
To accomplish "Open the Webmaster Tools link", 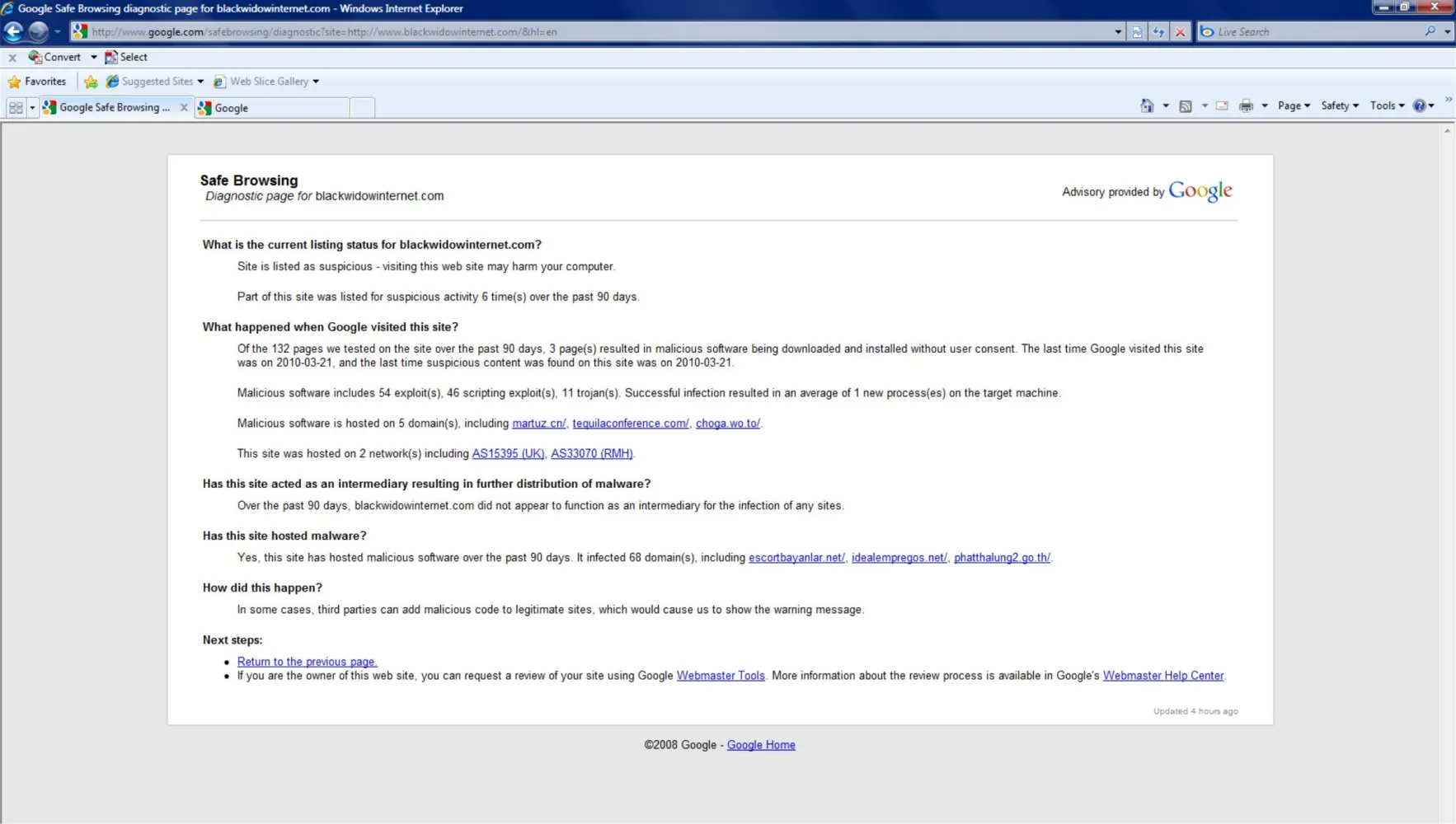I will click(x=721, y=676).
